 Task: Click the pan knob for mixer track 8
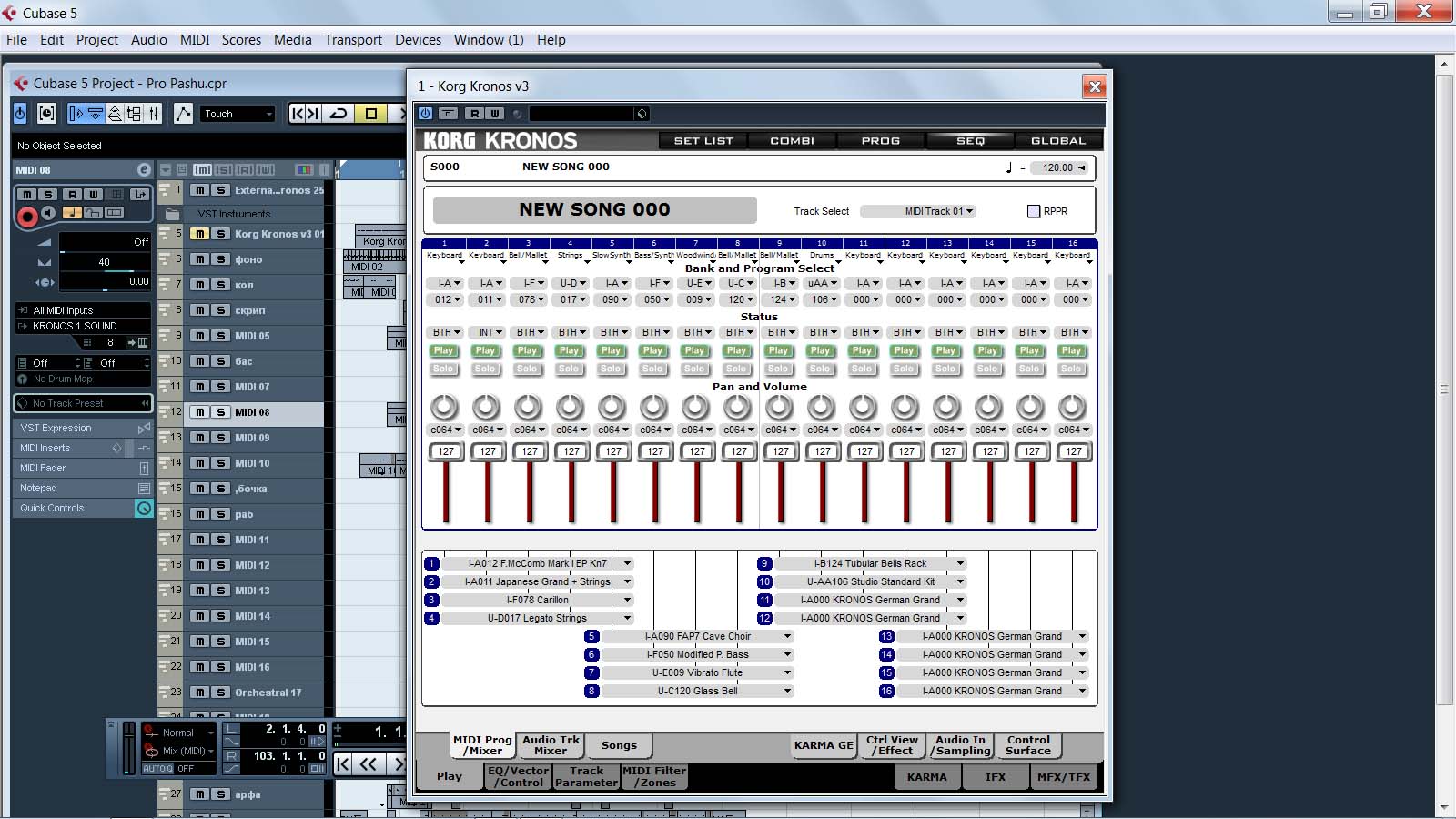(x=737, y=407)
